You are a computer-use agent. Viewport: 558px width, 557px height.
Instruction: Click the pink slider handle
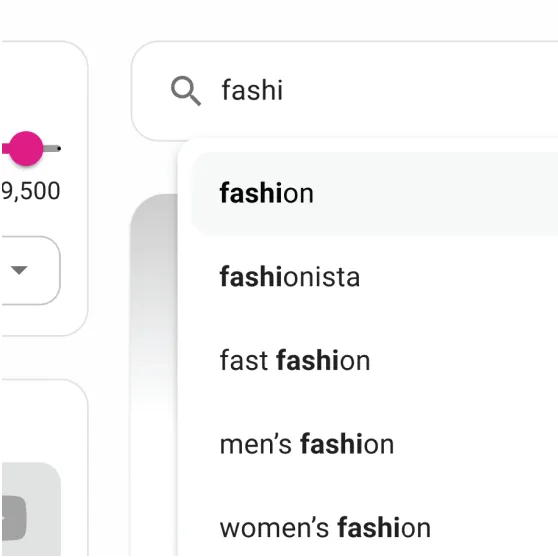pyautogui.click(x=26, y=148)
